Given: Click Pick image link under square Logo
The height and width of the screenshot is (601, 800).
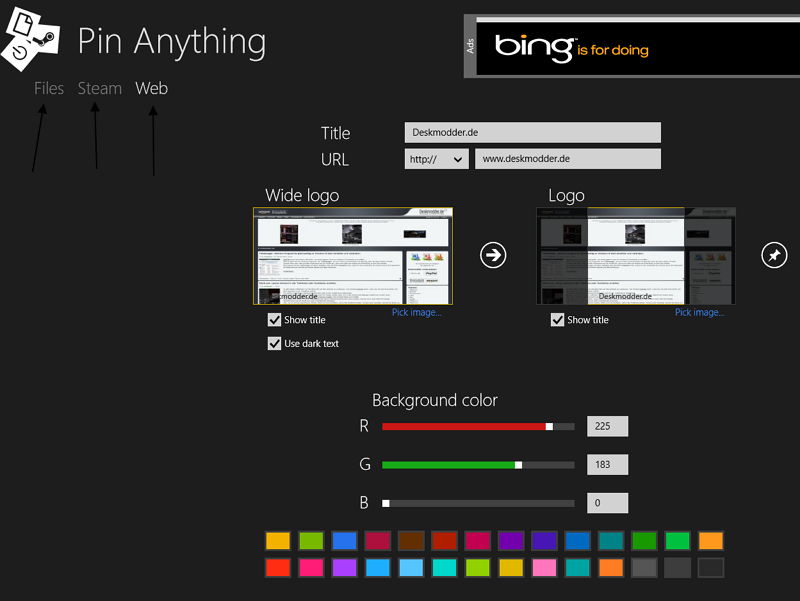Looking at the screenshot, I should [699, 312].
